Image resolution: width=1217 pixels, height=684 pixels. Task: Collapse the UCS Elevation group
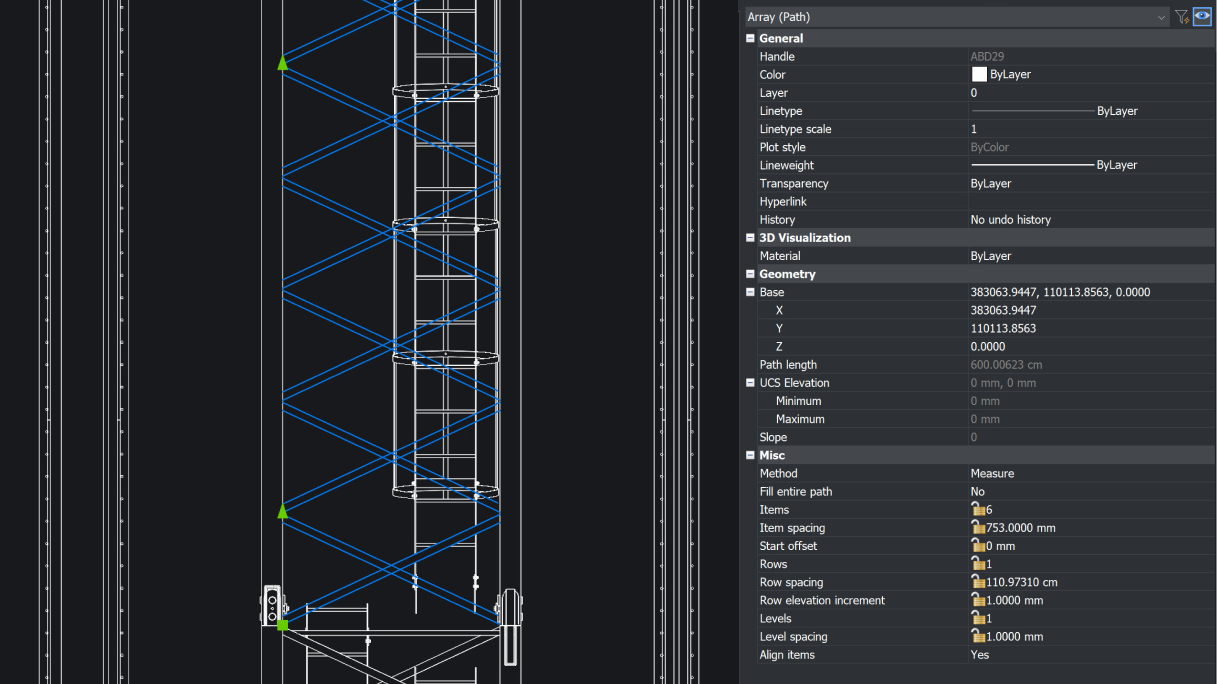click(x=750, y=383)
